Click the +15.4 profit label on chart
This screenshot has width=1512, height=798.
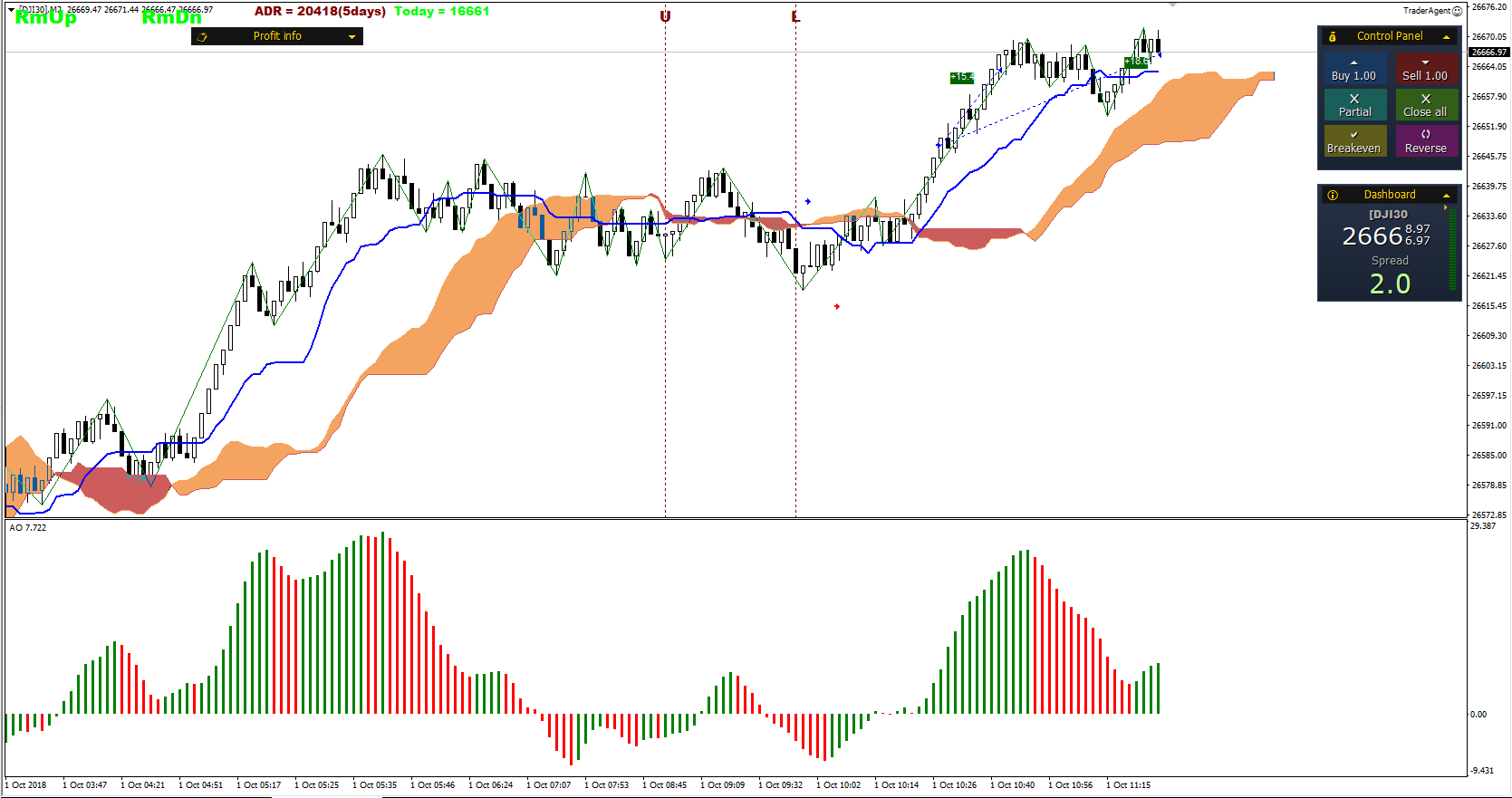[961, 77]
